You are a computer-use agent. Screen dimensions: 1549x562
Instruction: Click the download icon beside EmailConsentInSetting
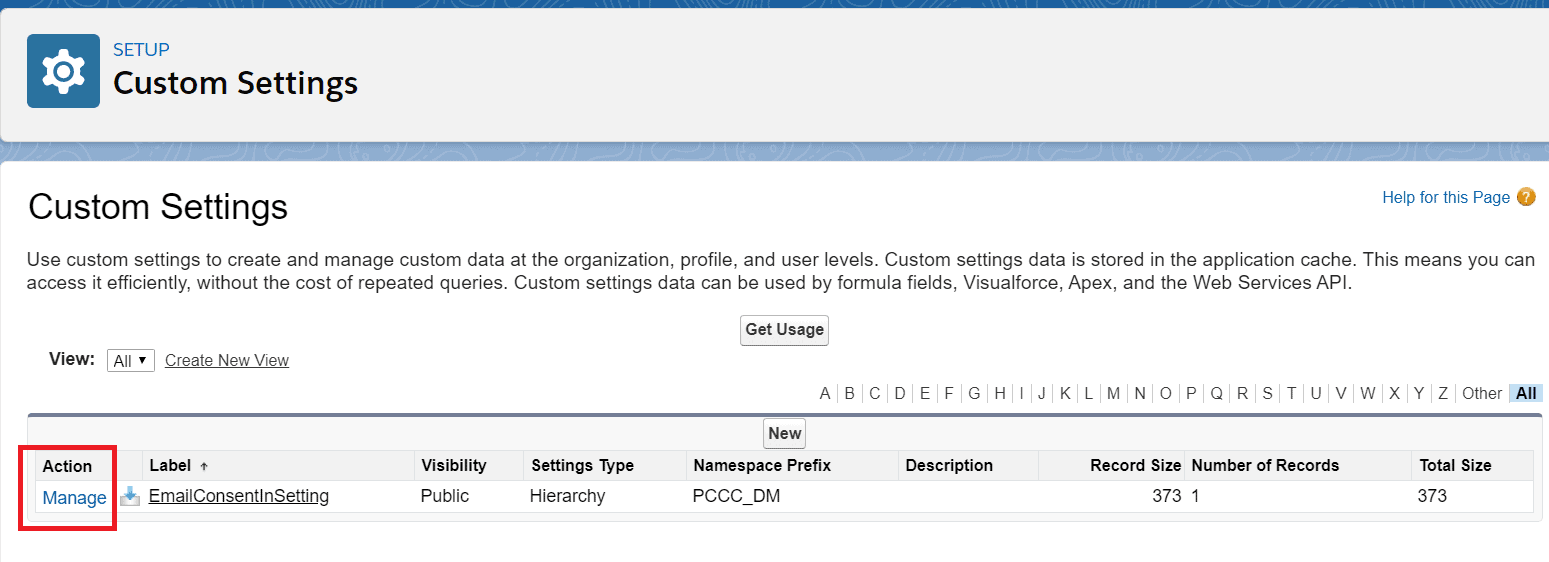click(x=130, y=496)
